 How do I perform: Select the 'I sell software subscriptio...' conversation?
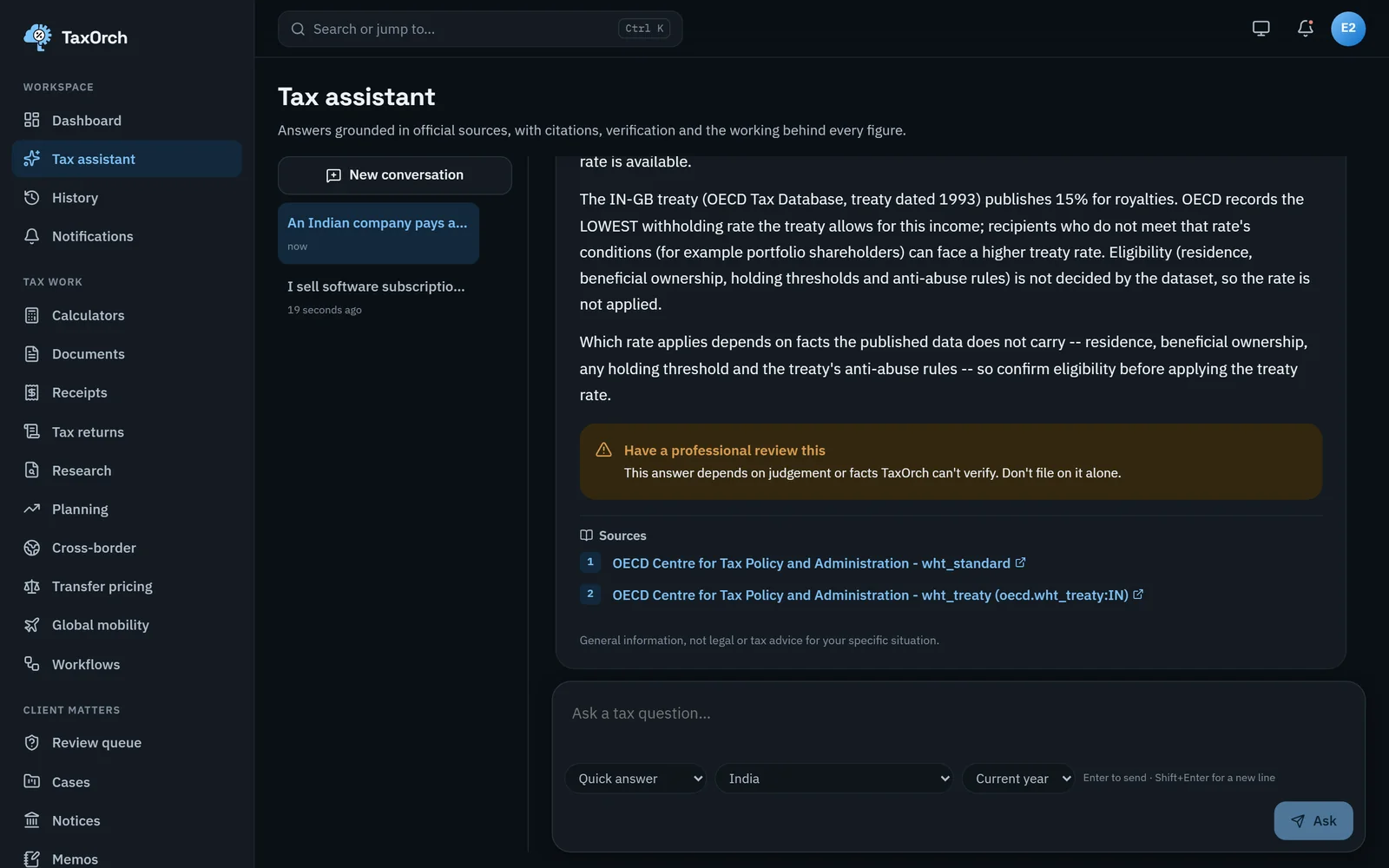(x=379, y=297)
